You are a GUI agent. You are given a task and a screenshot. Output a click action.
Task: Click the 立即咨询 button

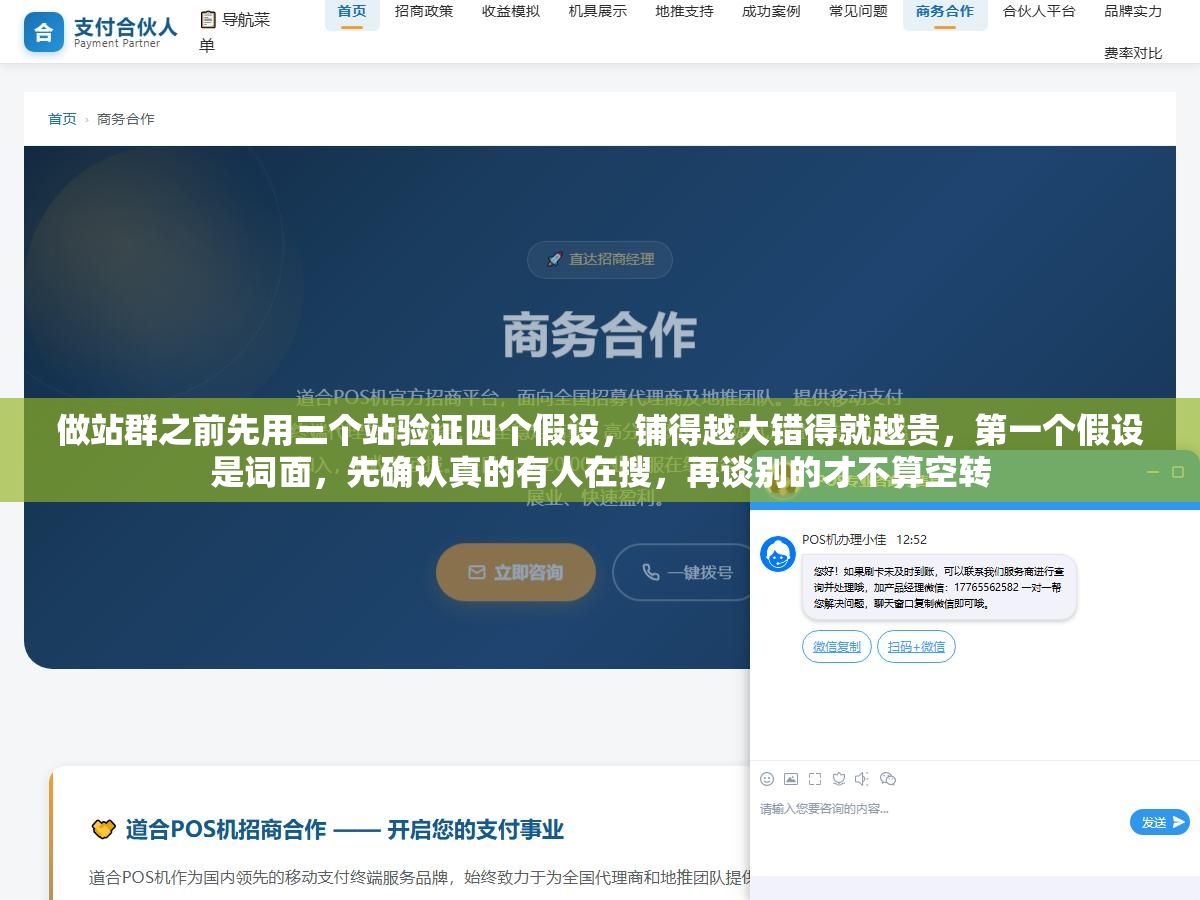click(x=516, y=572)
